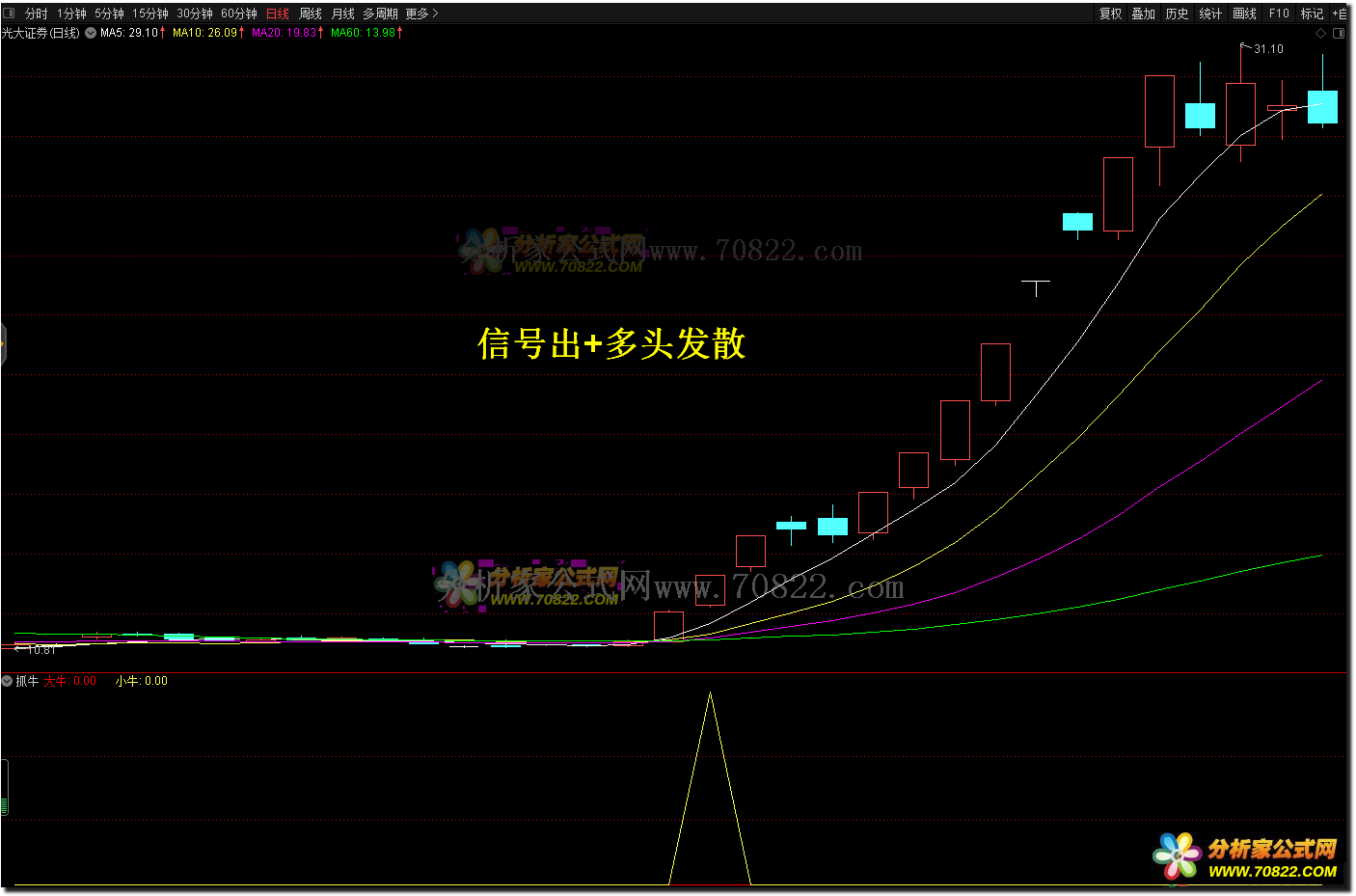
Task: Click the diamond icon at chart top right
Action: [x=1320, y=33]
